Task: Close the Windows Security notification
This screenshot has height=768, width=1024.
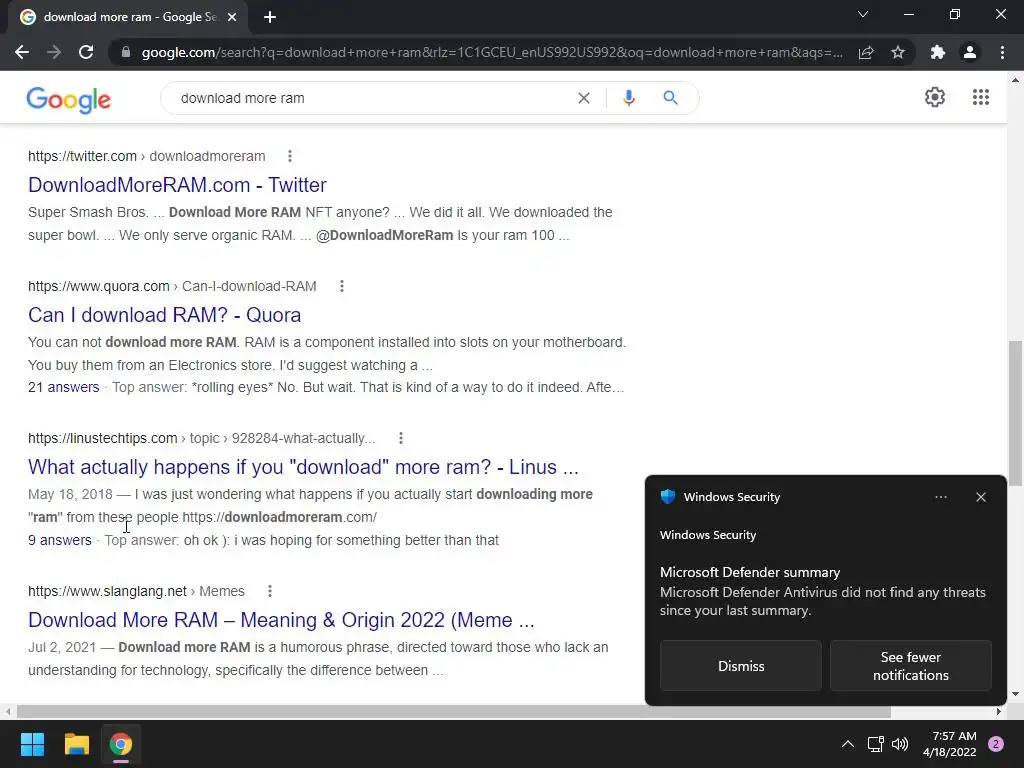Action: point(980,497)
